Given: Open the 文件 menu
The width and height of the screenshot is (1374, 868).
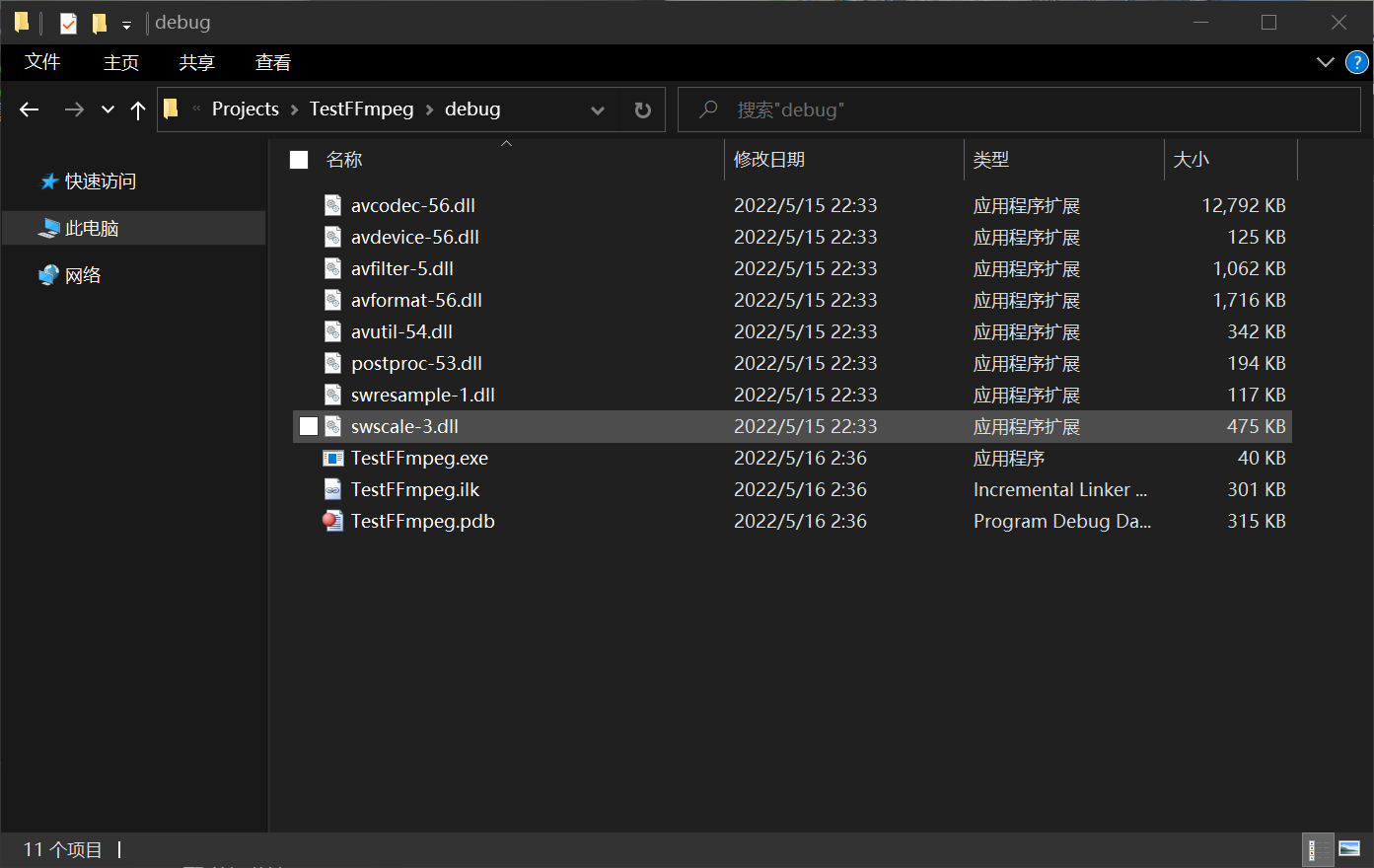Looking at the screenshot, I should tap(42, 62).
